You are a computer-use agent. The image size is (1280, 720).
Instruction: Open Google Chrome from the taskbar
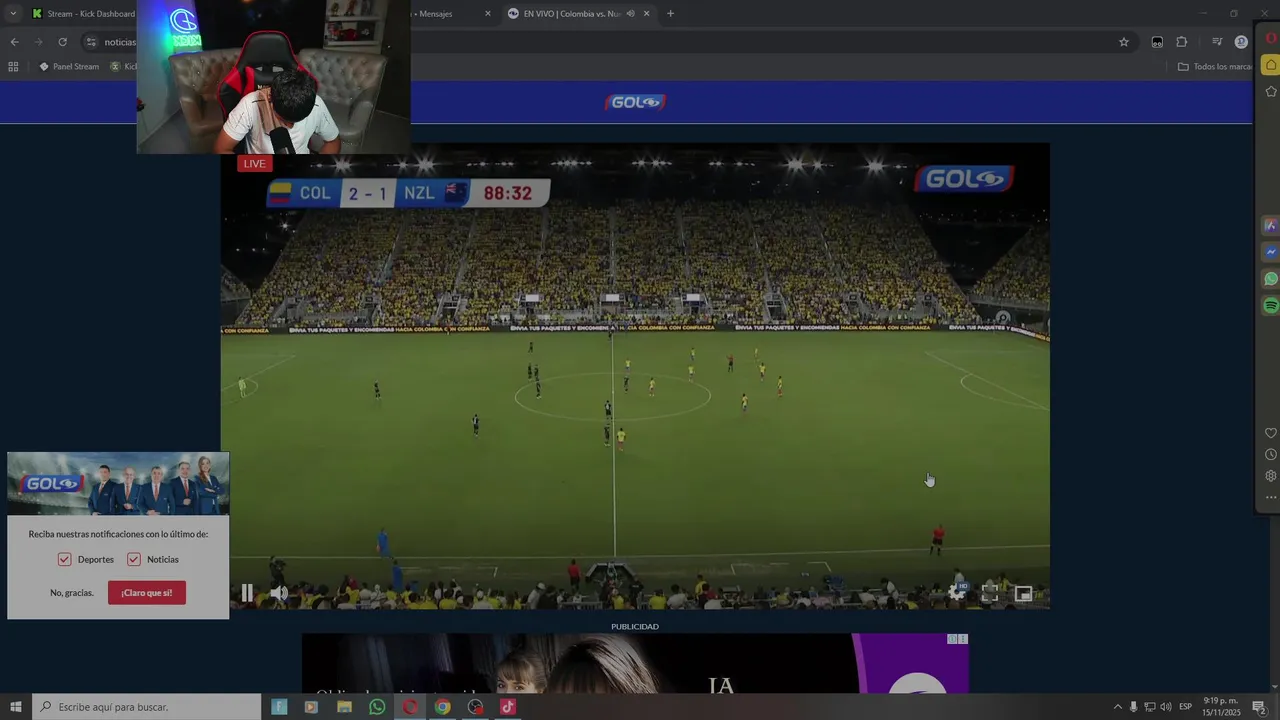click(442, 707)
